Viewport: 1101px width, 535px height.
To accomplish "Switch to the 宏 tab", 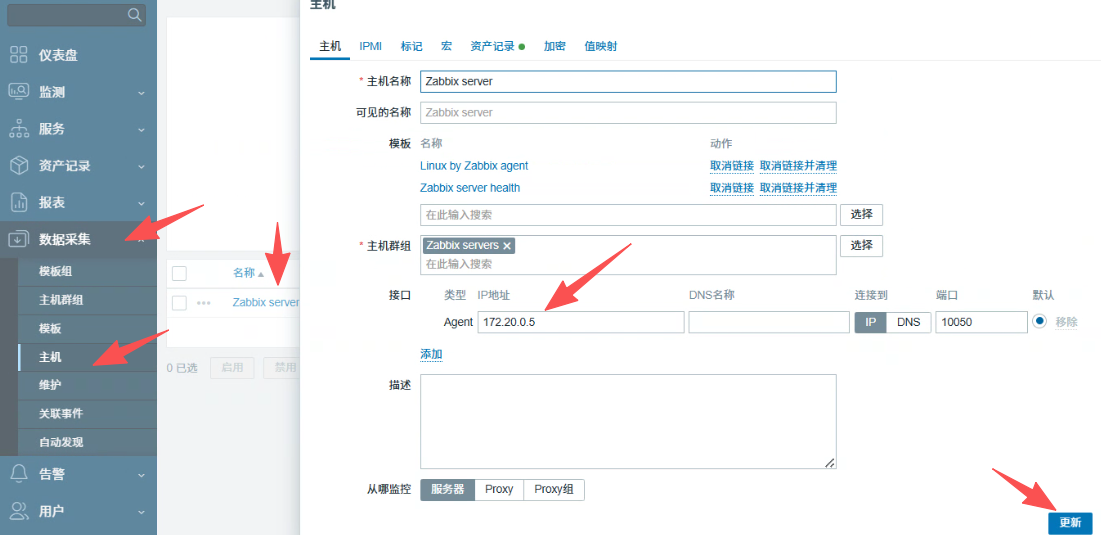I will (x=447, y=46).
